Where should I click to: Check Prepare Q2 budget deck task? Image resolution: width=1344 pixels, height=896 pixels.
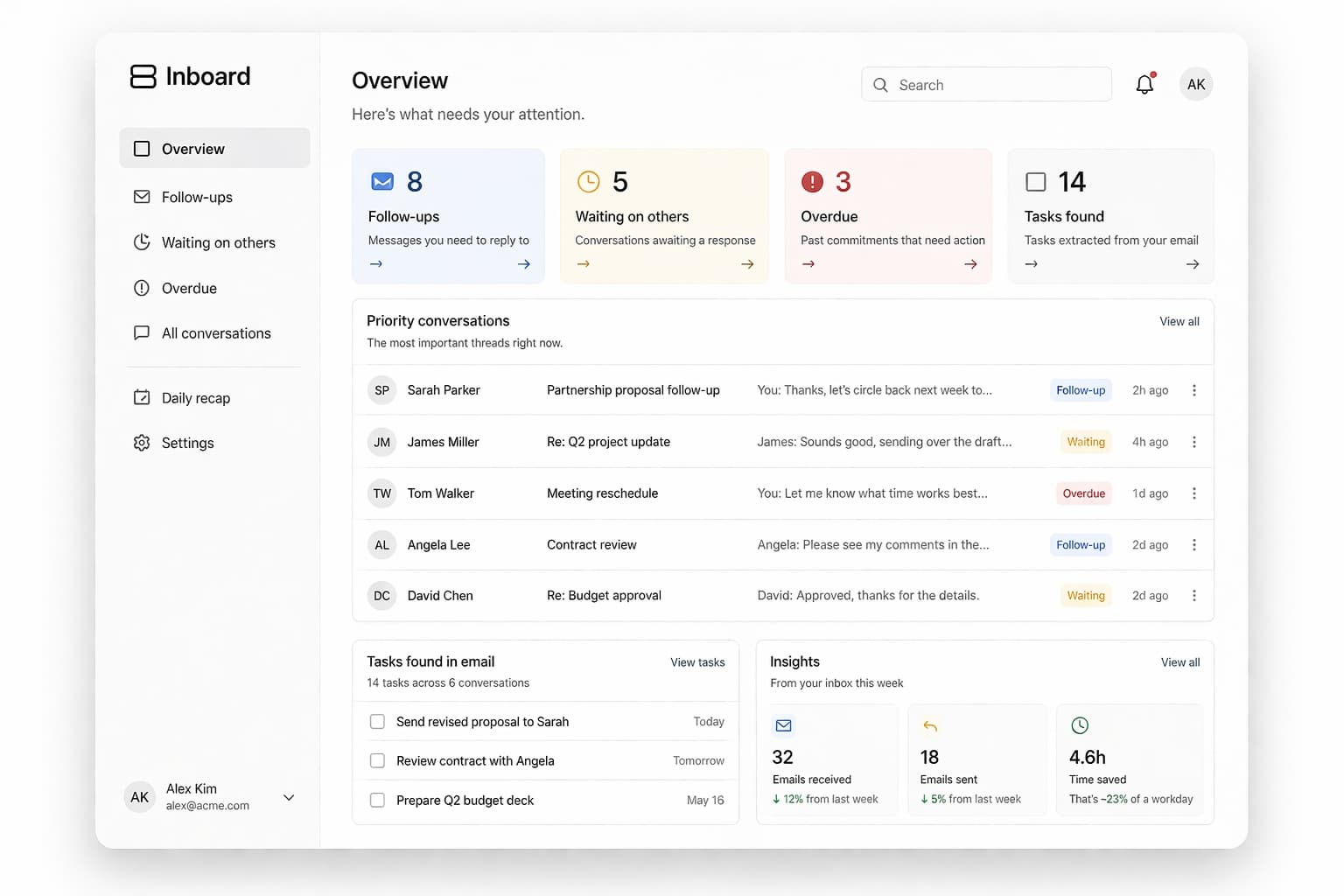click(x=377, y=800)
